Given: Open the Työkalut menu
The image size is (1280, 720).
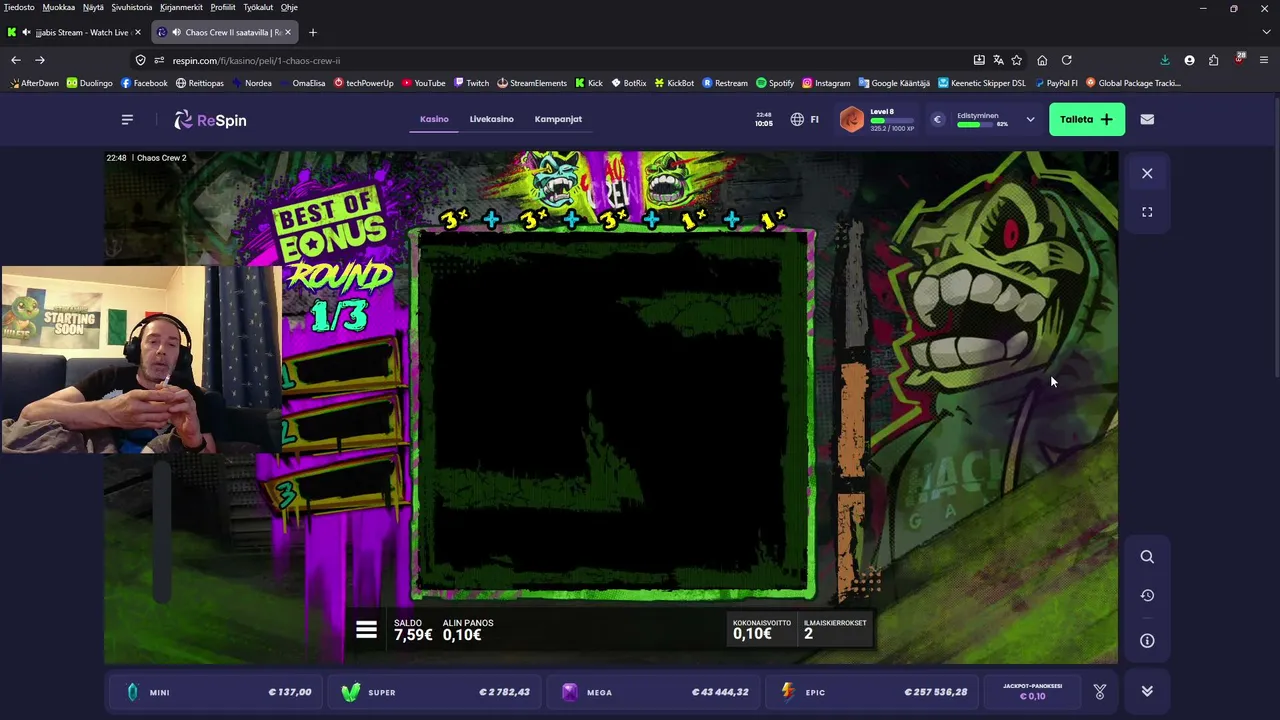Looking at the screenshot, I should tap(257, 7).
